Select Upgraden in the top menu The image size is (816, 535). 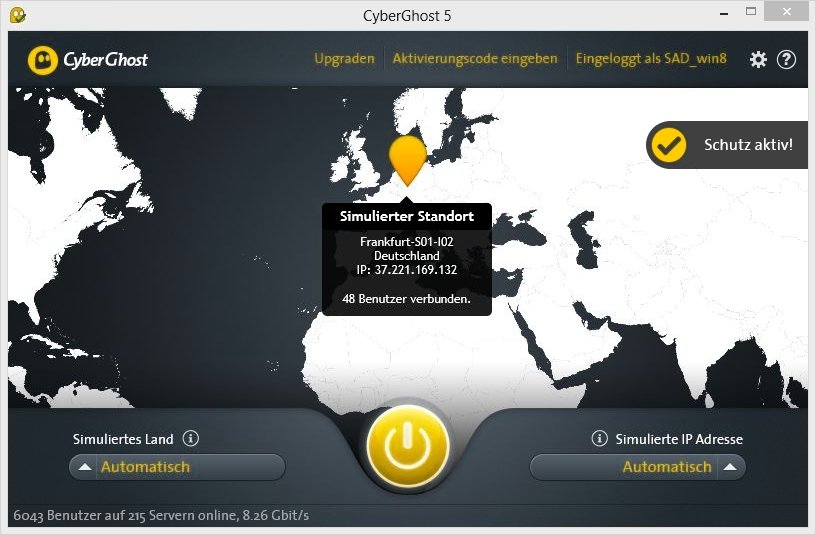coord(344,59)
